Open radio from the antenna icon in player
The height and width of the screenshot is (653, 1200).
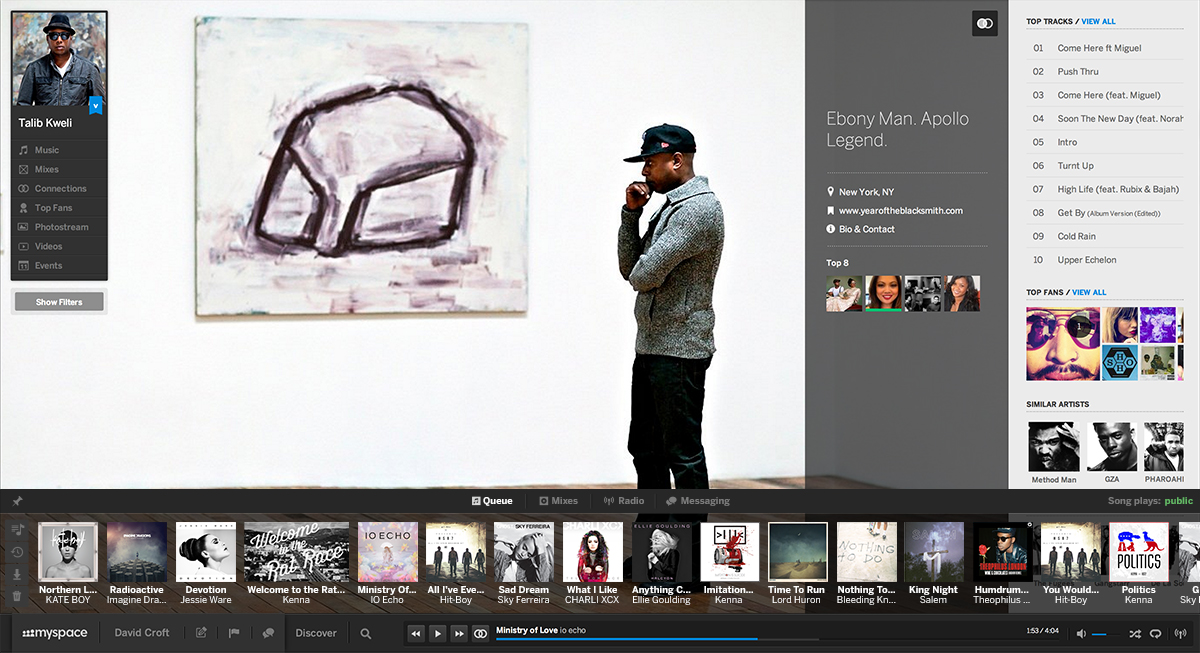coord(1179,634)
